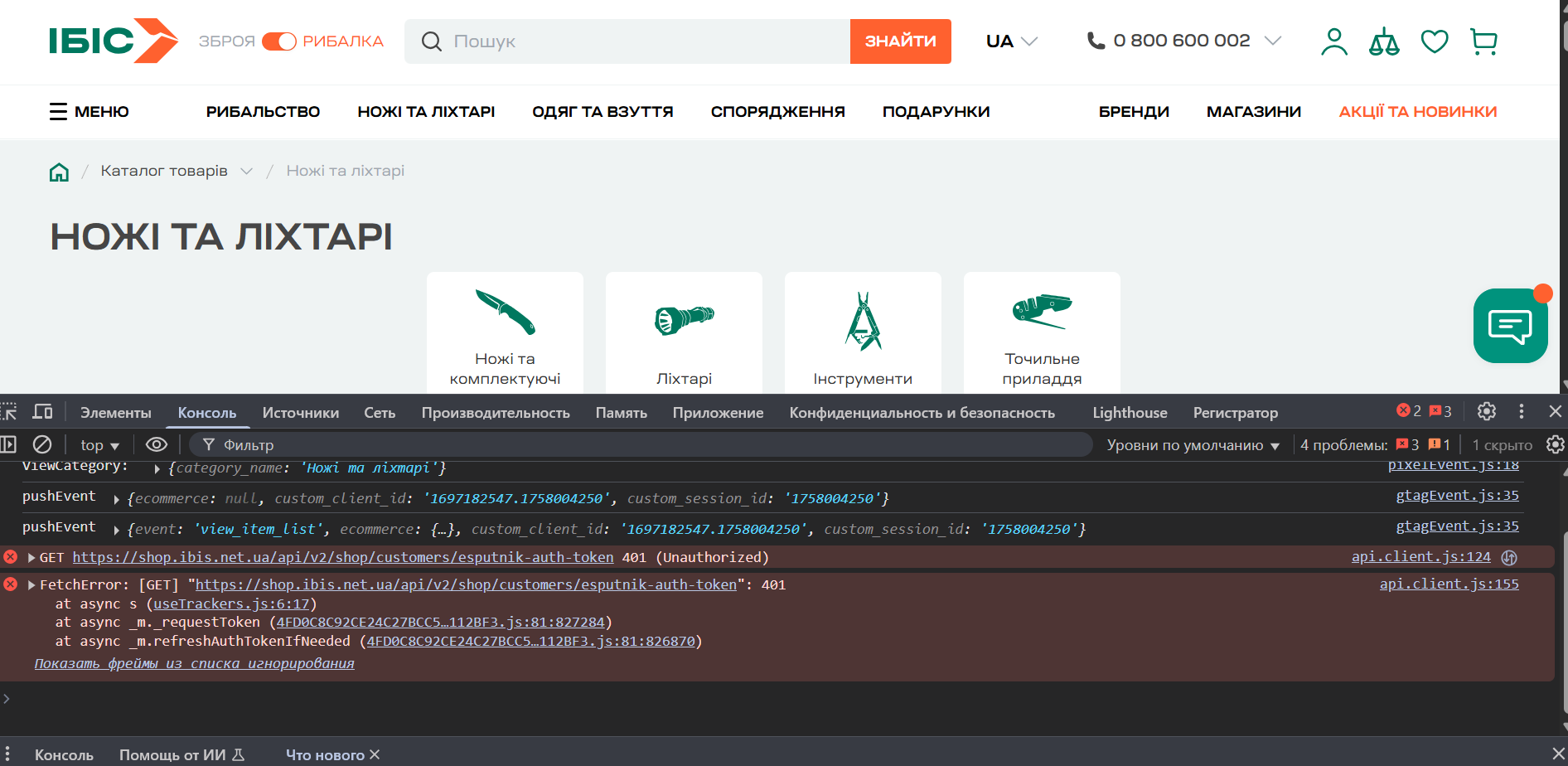
Task: Expand the UA language dropdown
Action: [x=1012, y=41]
